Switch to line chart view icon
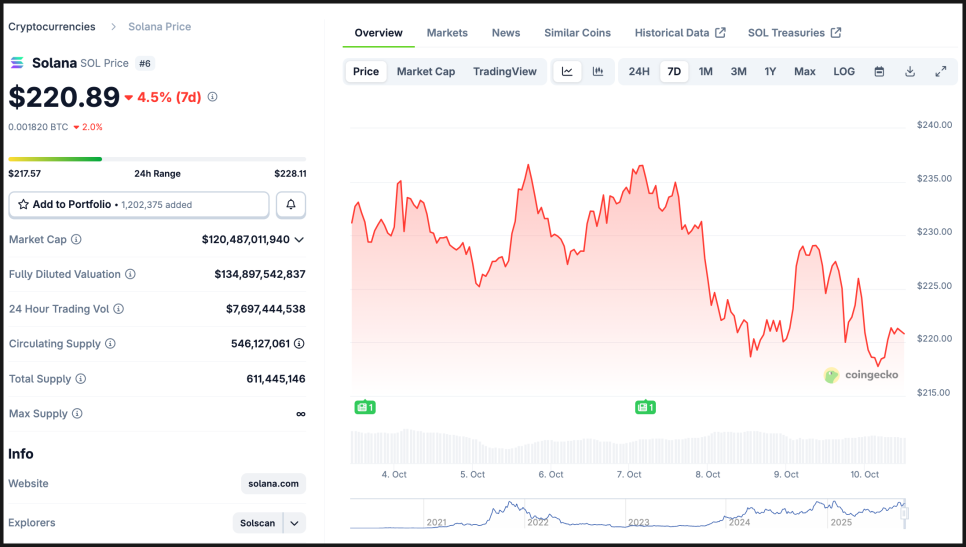This screenshot has height=547, width=966. pos(567,72)
